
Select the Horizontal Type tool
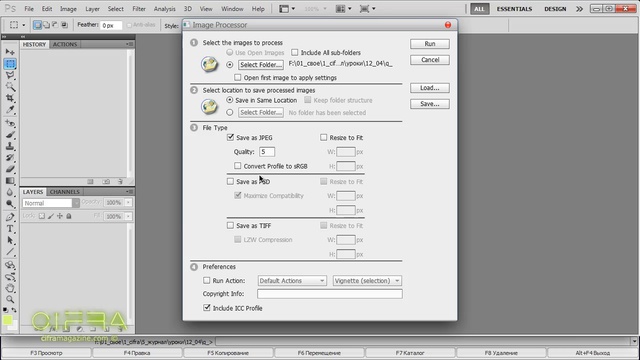click(x=10, y=229)
